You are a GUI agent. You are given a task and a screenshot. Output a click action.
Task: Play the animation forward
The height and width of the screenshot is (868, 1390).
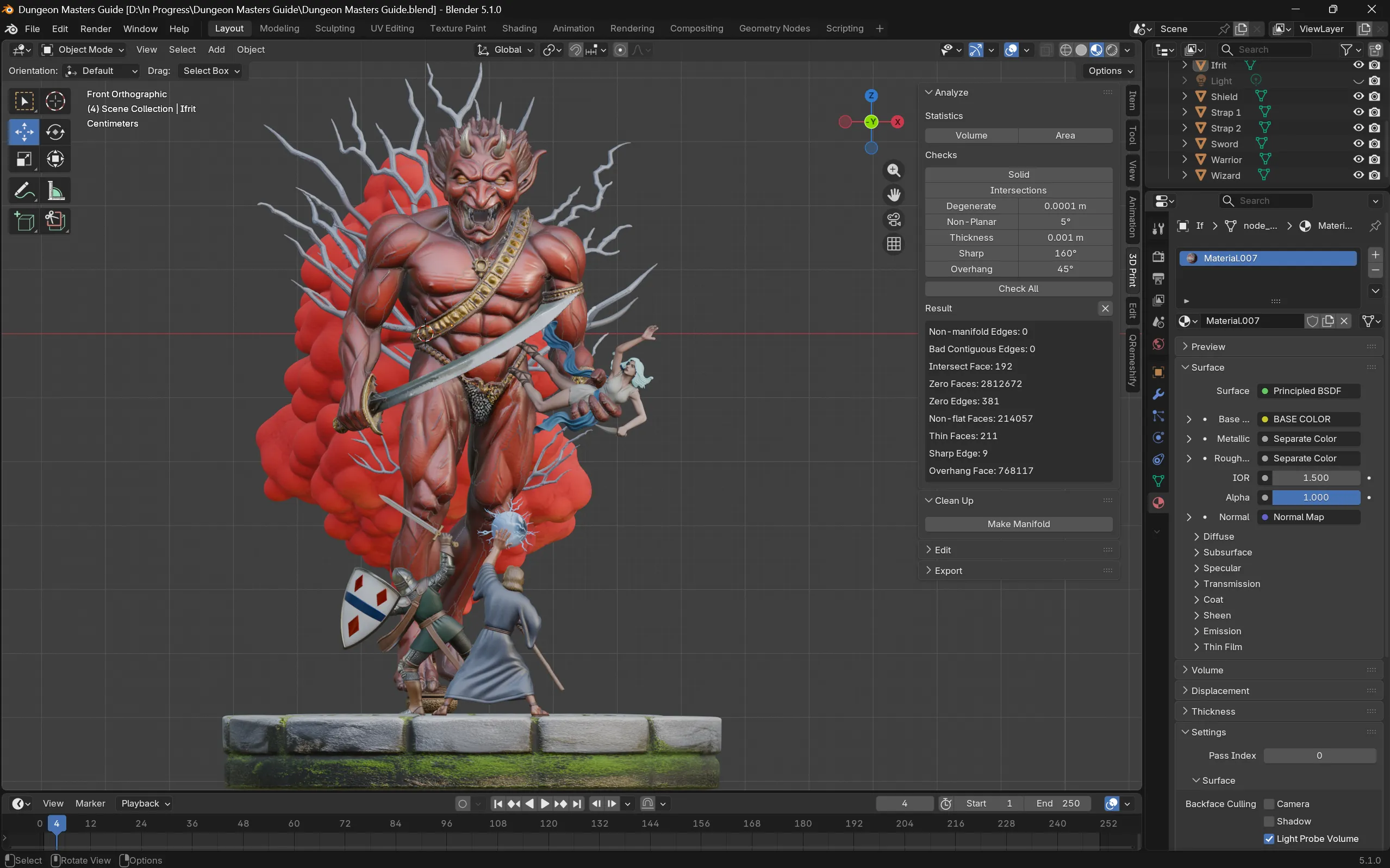coord(545,804)
